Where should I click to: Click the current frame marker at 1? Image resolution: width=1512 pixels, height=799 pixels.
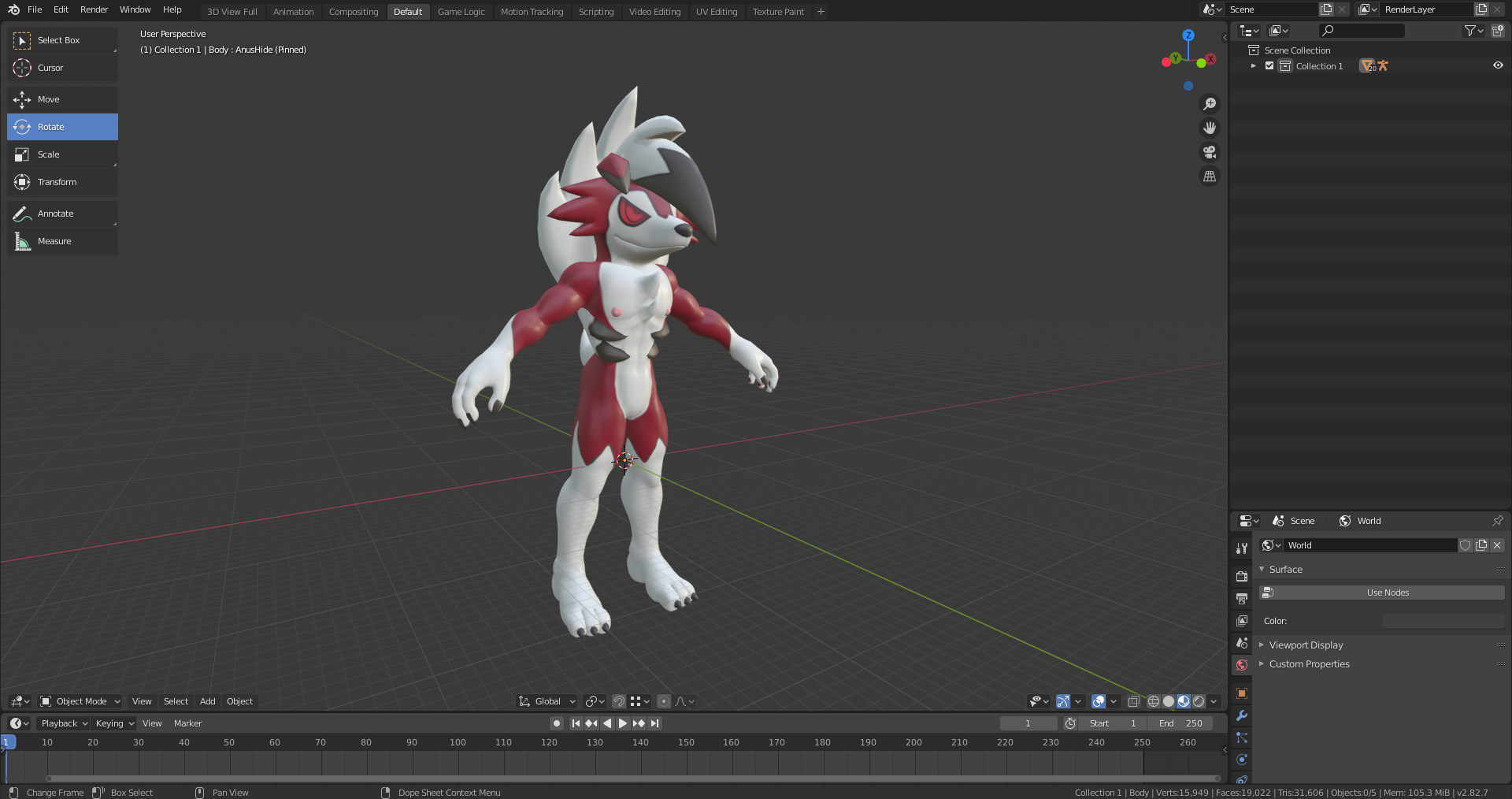coord(6,742)
